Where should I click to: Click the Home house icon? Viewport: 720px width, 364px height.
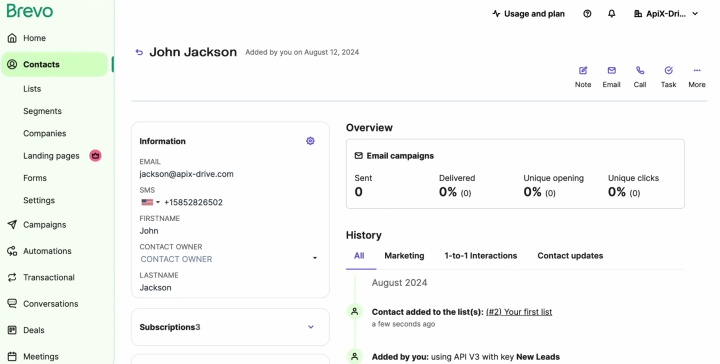point(12,38)
